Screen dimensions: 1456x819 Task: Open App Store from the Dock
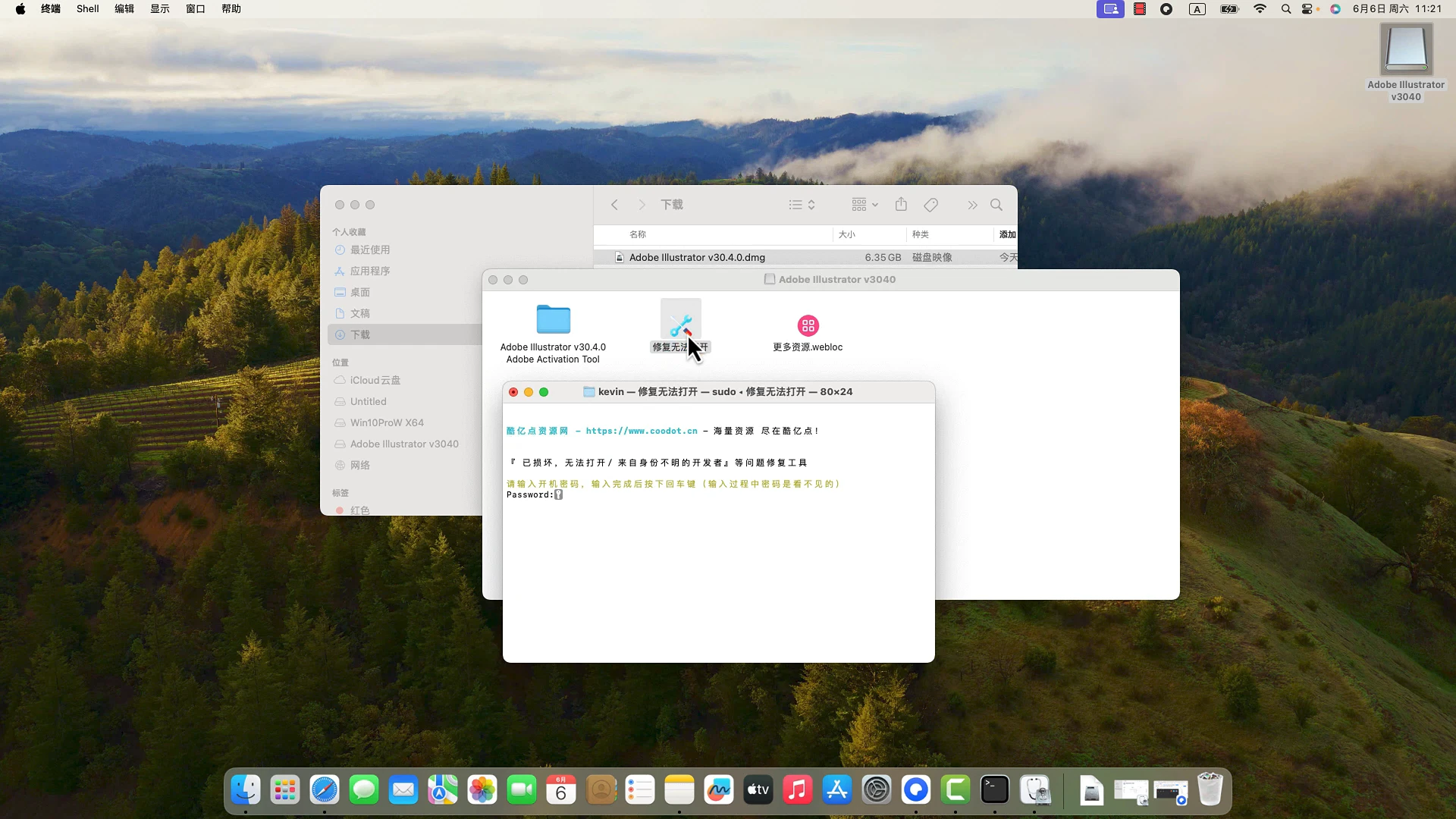(837, 790)
